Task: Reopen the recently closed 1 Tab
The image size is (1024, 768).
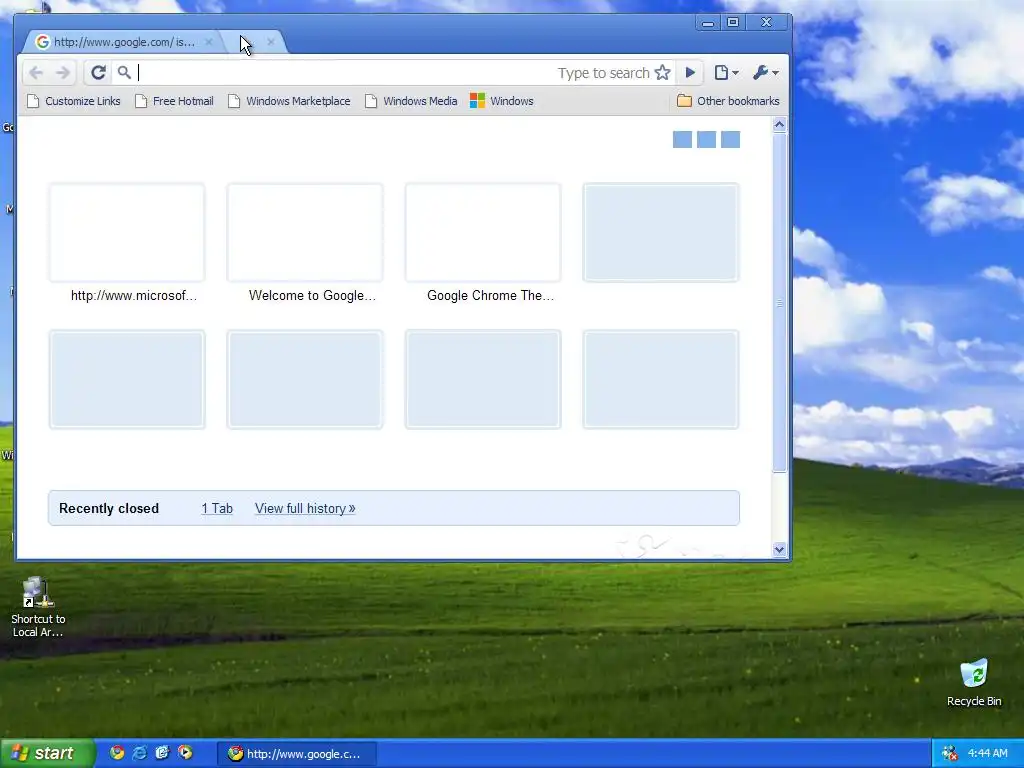Action: (x=217, y=509)
